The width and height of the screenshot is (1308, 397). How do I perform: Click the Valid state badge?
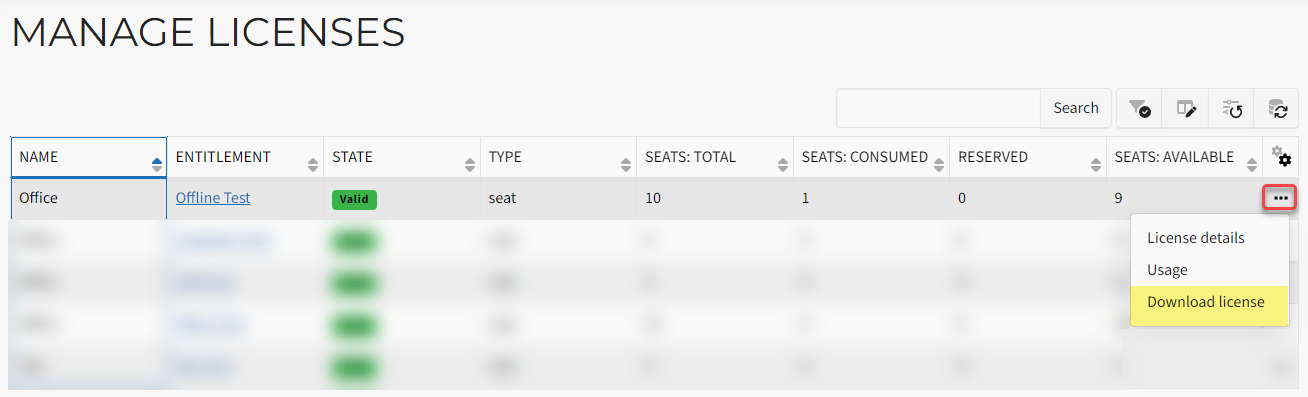[x=354, y=199]
